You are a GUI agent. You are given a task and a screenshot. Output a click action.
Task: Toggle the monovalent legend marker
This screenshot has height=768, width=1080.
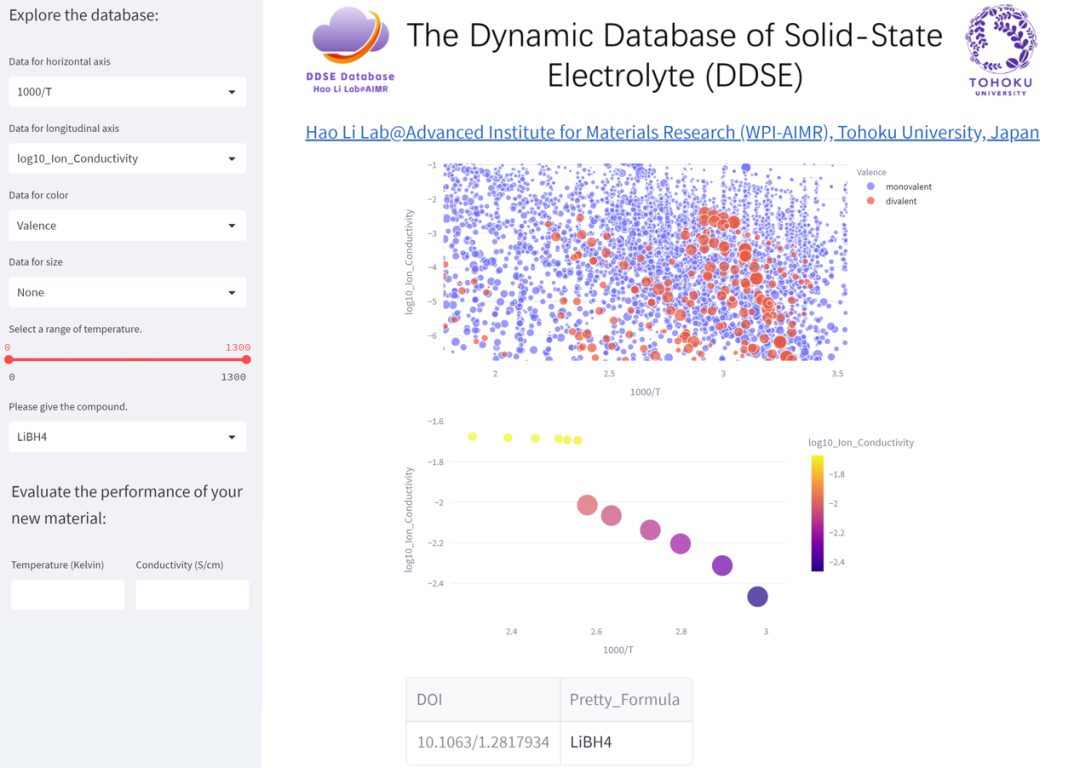click(x=871, y=187)
